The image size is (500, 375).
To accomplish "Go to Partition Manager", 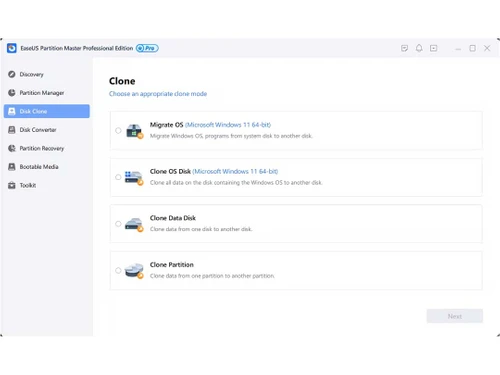I will click(47, 93).
